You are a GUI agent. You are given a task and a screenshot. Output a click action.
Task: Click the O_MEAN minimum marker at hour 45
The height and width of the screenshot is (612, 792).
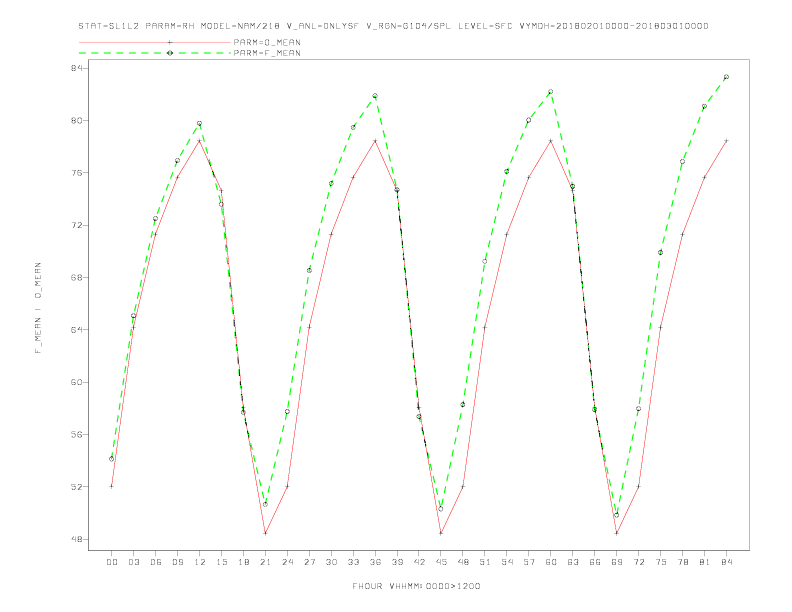[441, 533]
